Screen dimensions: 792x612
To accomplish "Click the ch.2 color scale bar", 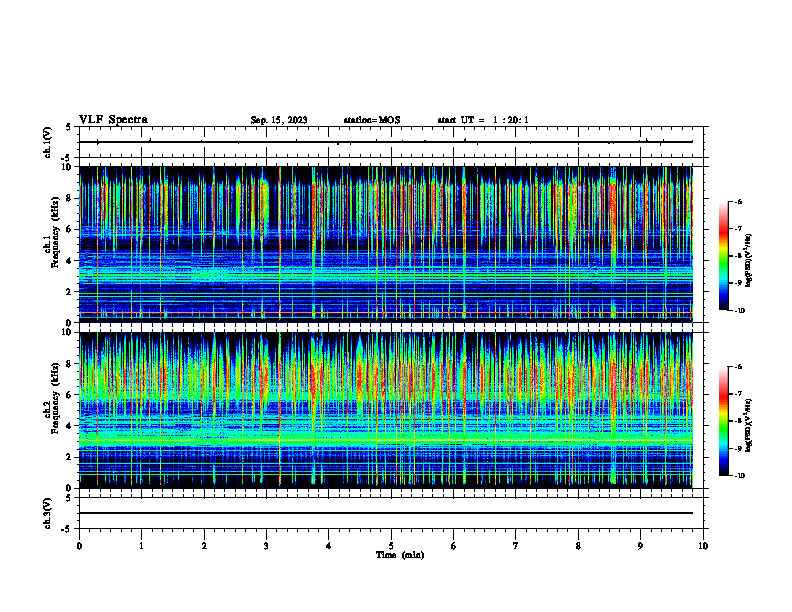I will [724, 421].
